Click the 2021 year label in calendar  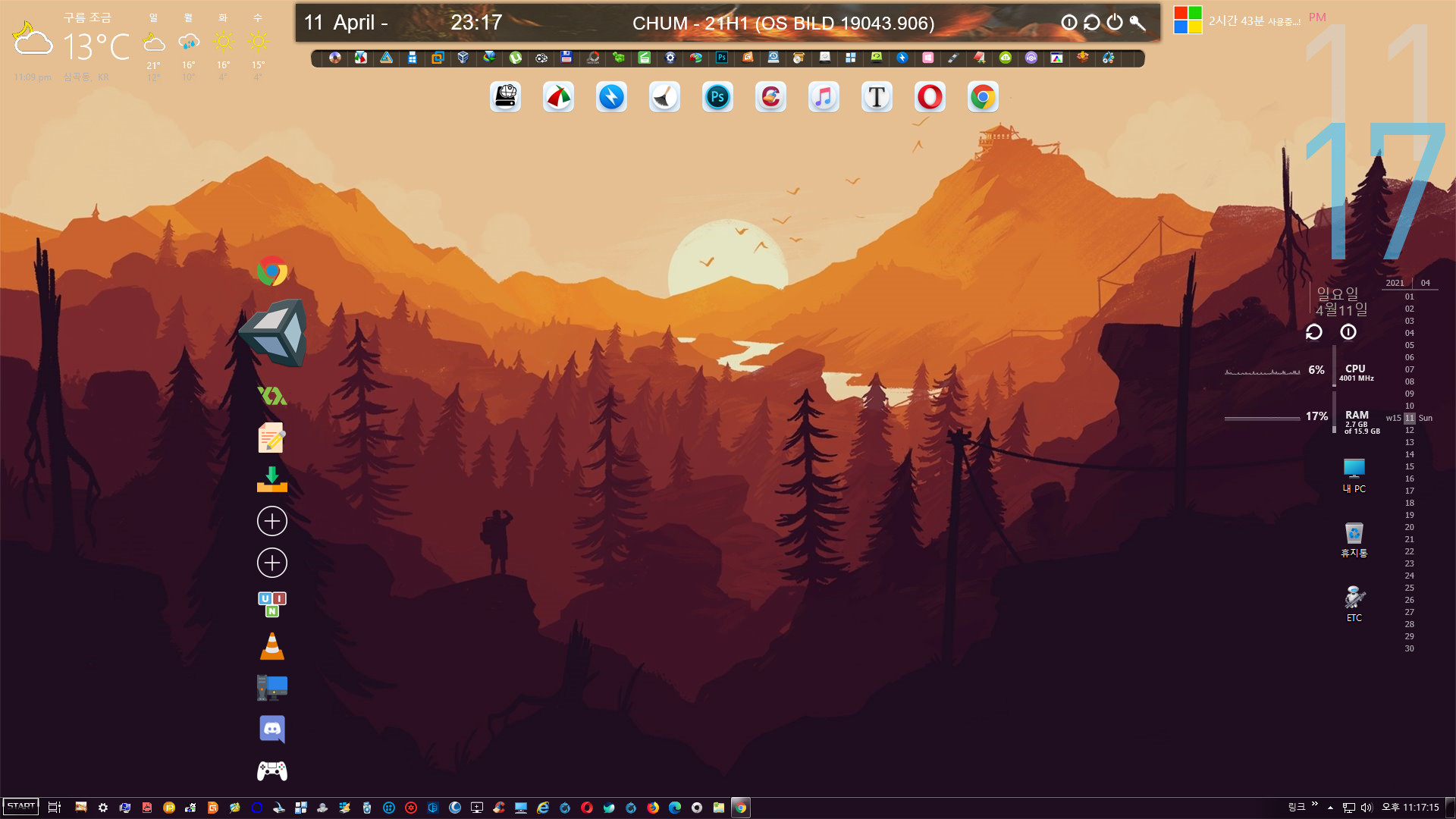click(x=1395, y=283)
